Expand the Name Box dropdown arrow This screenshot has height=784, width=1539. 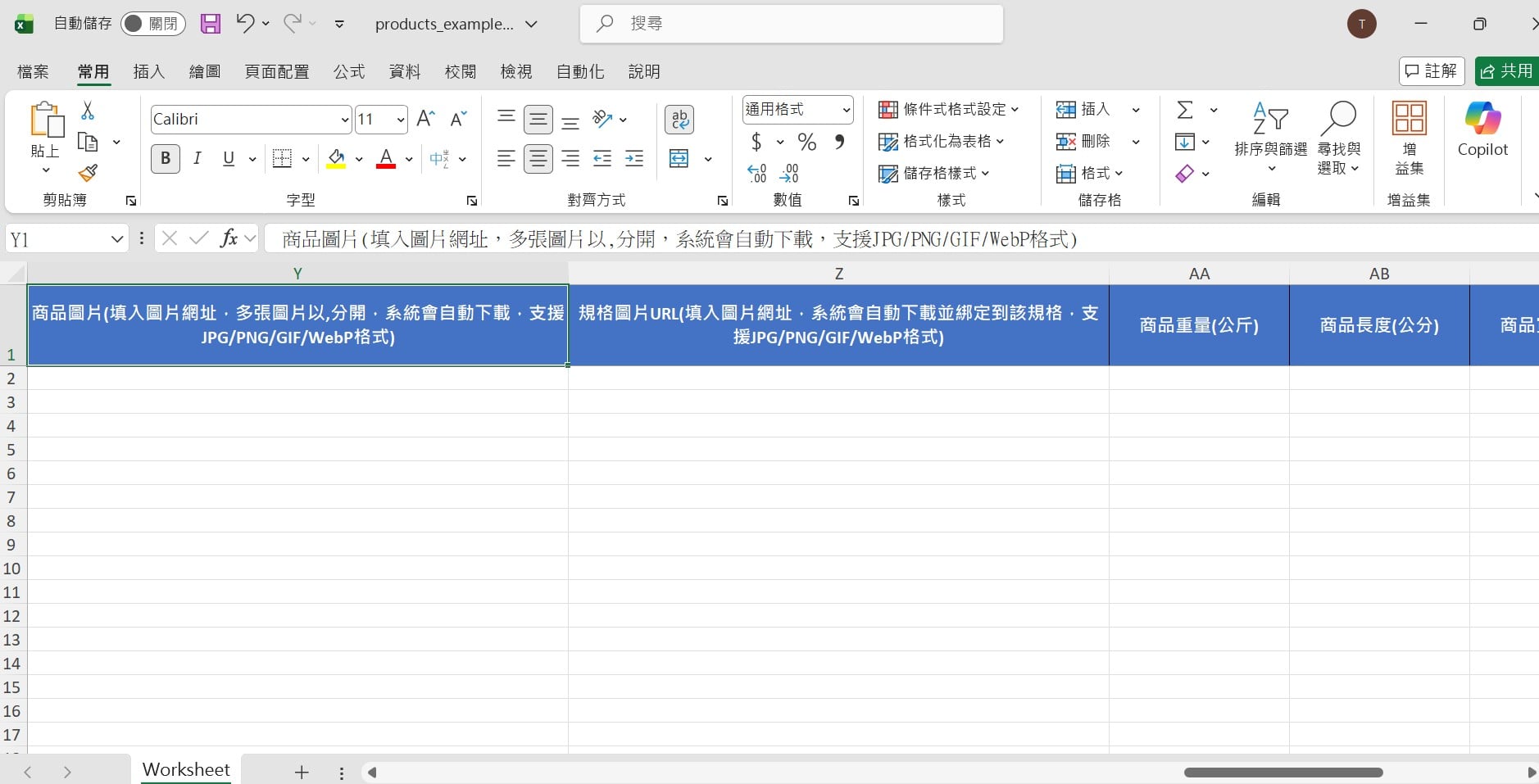click(x=117, y=239)
